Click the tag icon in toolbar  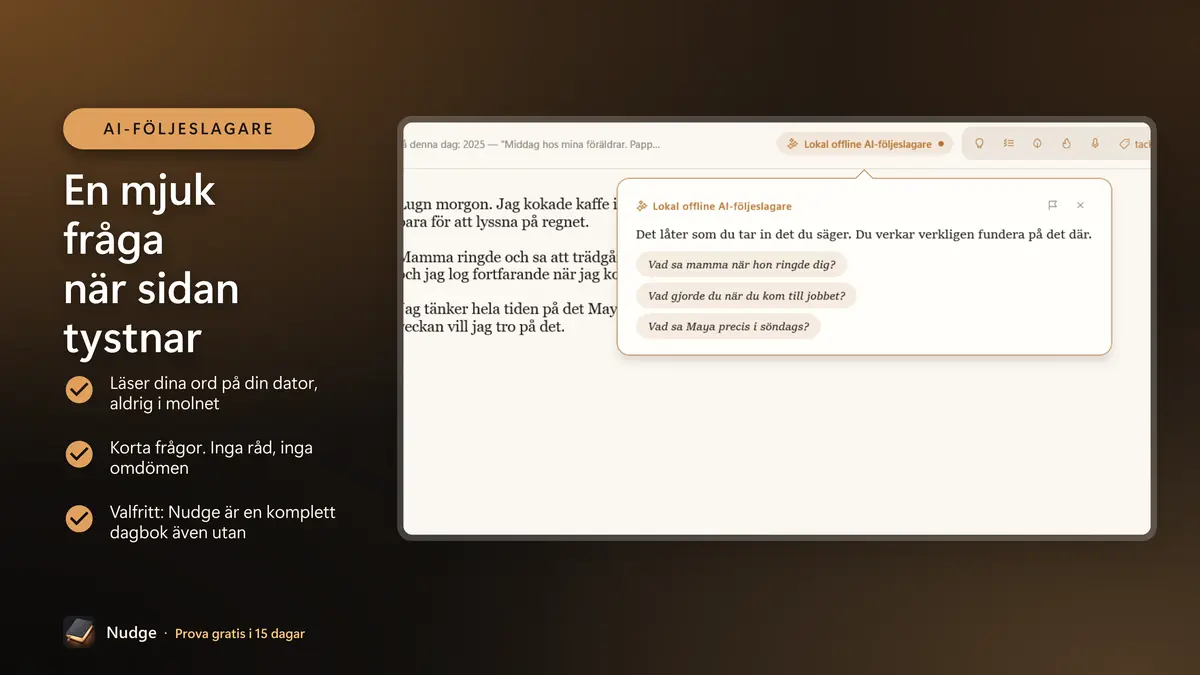click(1124, 144)
